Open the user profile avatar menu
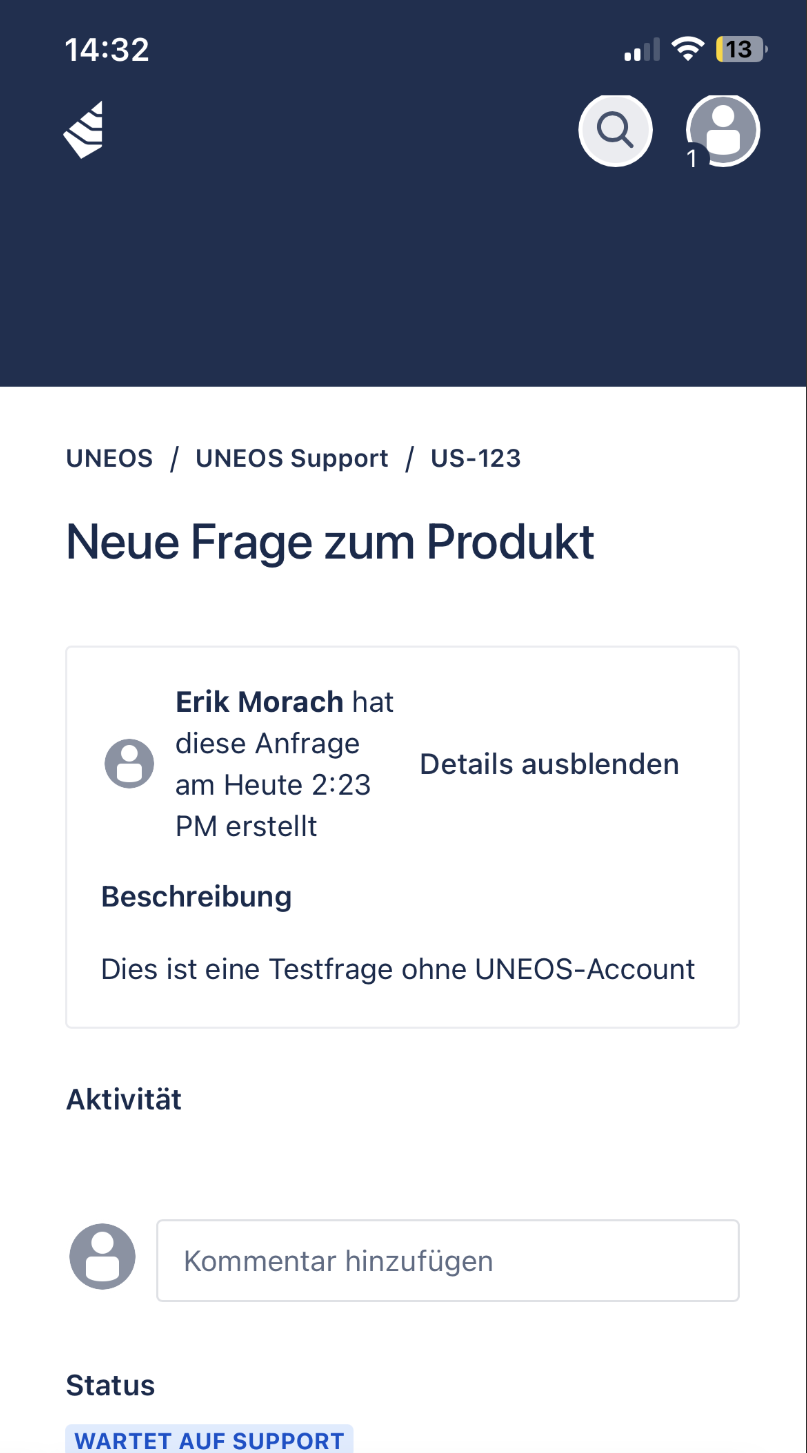Viewport: 807px width, 1453px height. (723, 128)
